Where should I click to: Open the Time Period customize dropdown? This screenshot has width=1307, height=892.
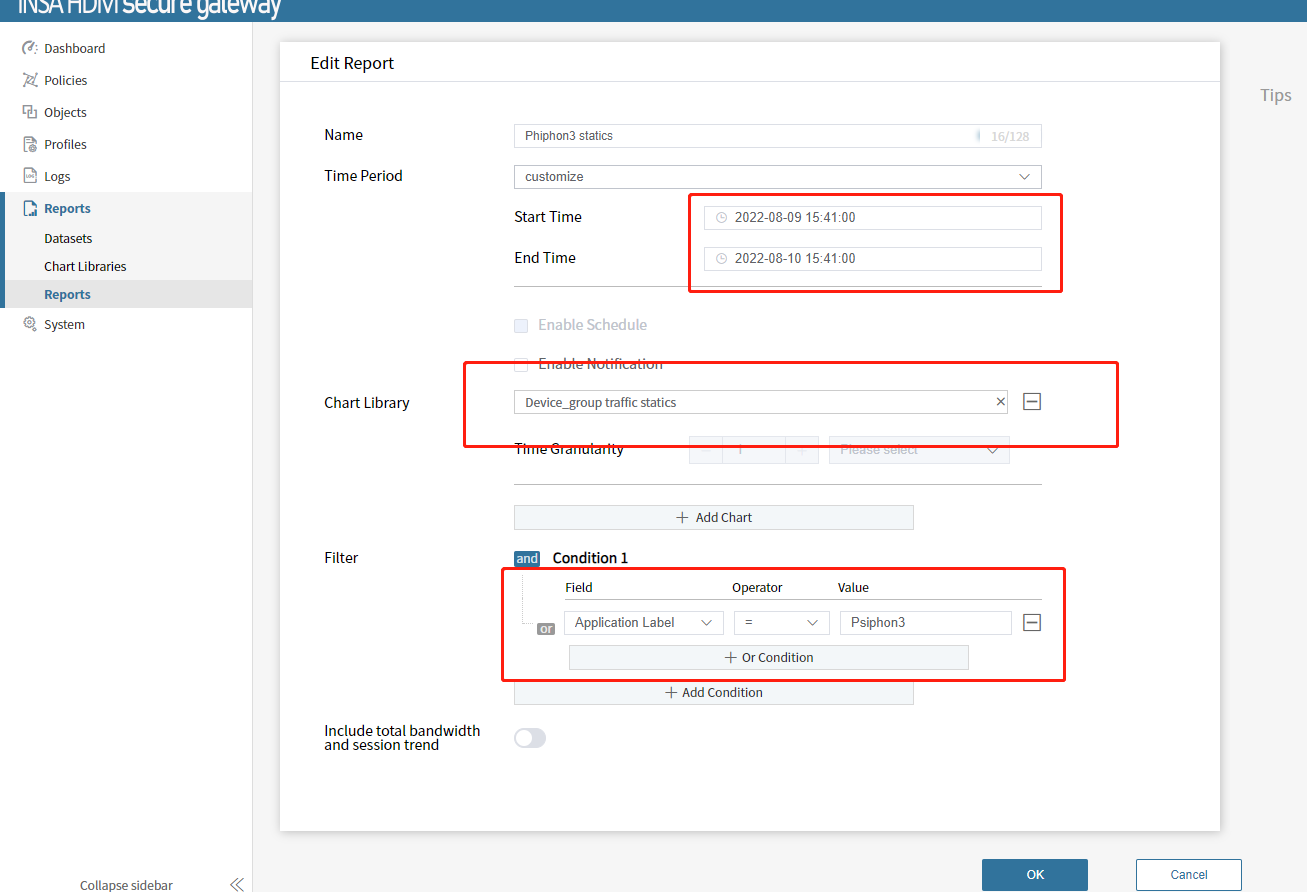[777, 177]
